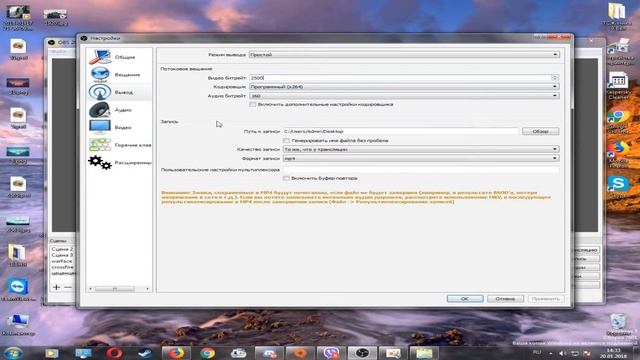Screen dimensions: 640x360
Task: Click the custom muxer settings input field
Action: [x=421, y=169]
